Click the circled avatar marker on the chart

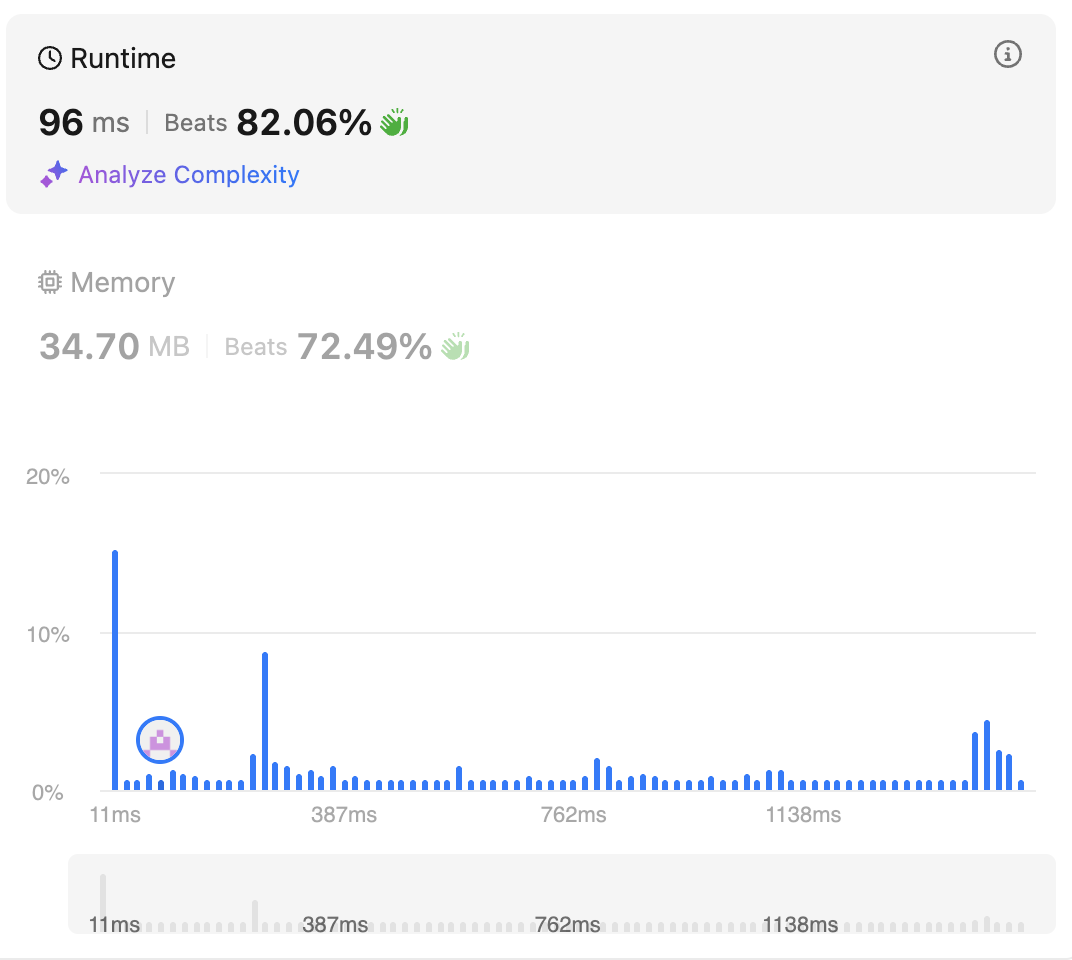(x=160, y=741)
